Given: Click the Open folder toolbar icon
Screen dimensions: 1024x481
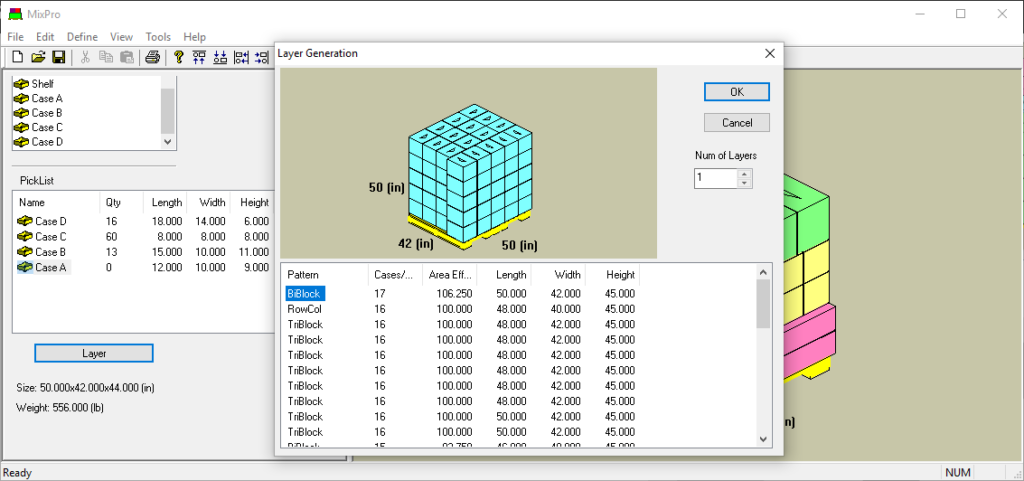Looking at the screenshot, I should [39, 57].
